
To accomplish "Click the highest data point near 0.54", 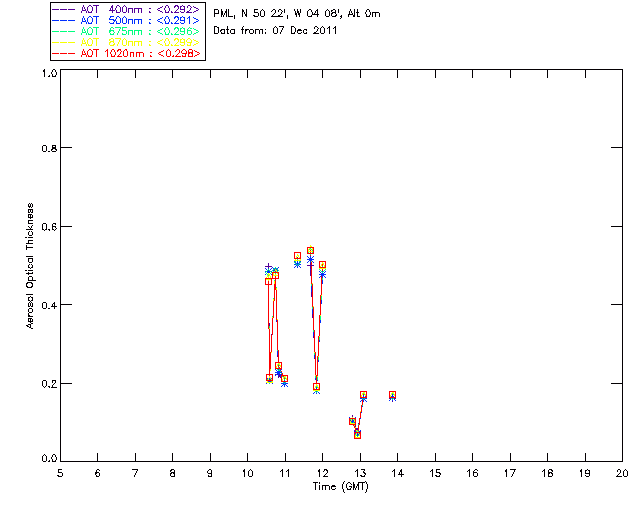I will [x=310, y=250].
